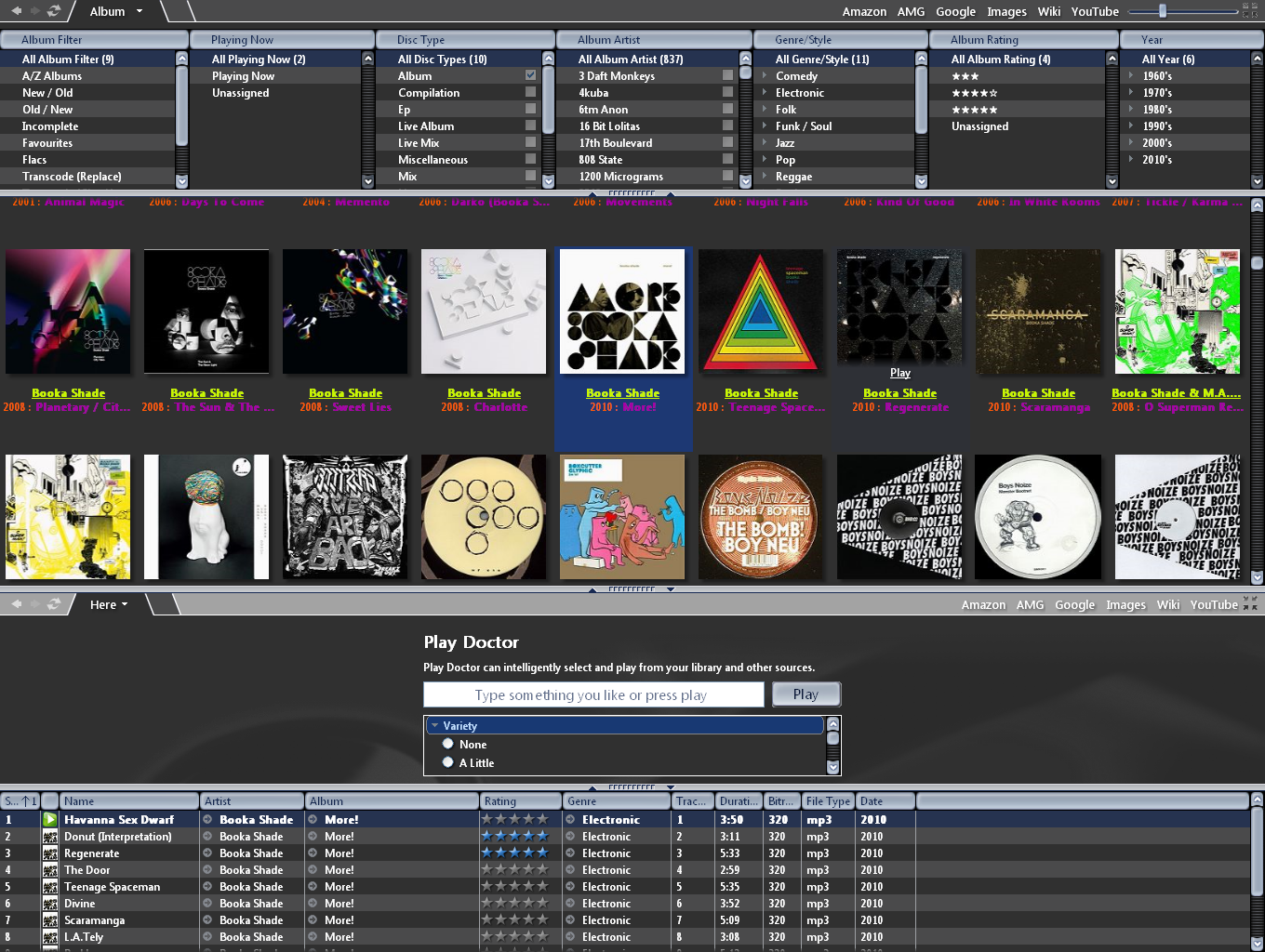Open the Album view dropdown arrow
This screenshot has height=952, width=1265.
coord(140,11)
